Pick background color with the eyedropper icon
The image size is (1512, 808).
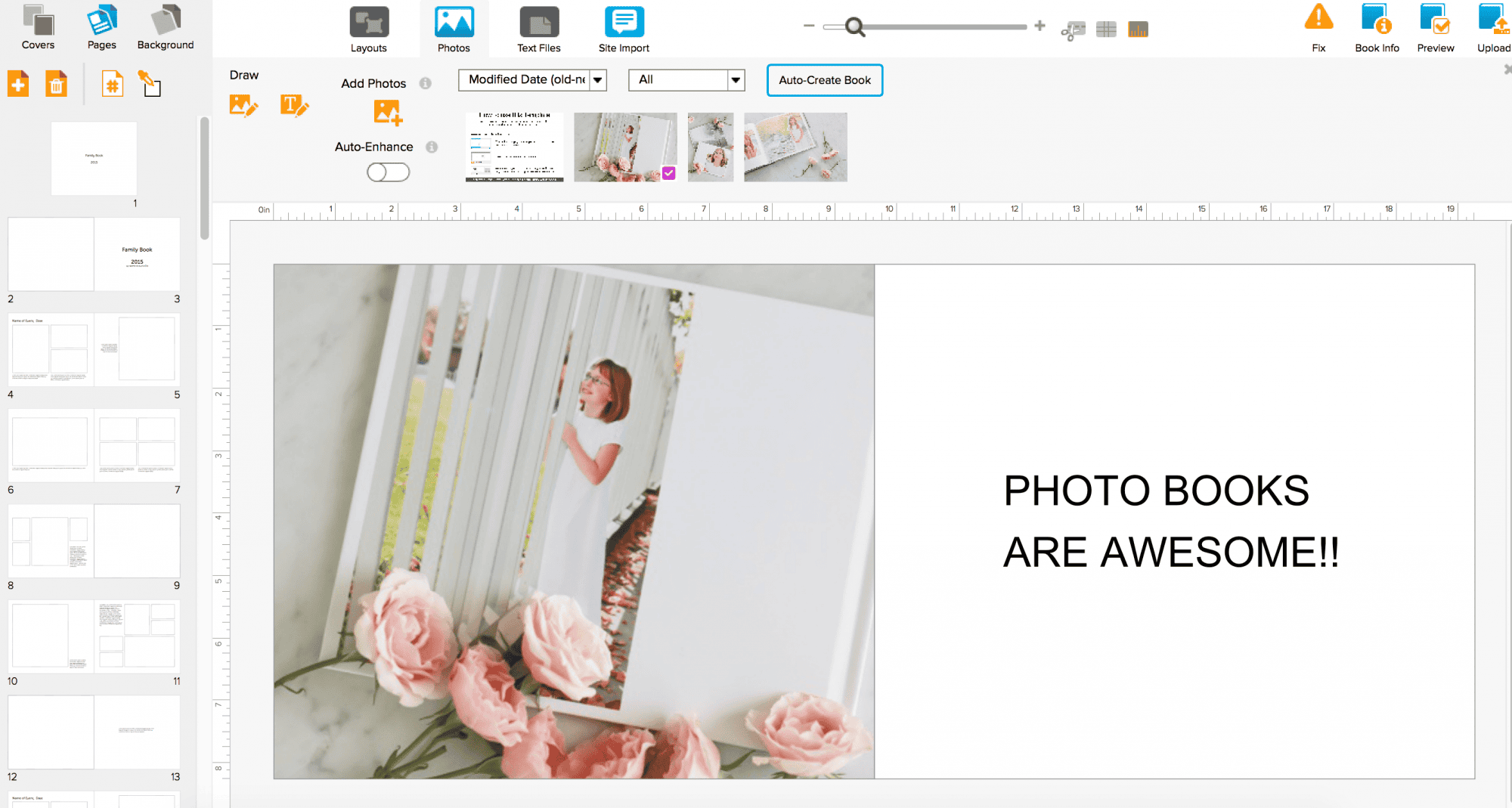pos(150,83)
